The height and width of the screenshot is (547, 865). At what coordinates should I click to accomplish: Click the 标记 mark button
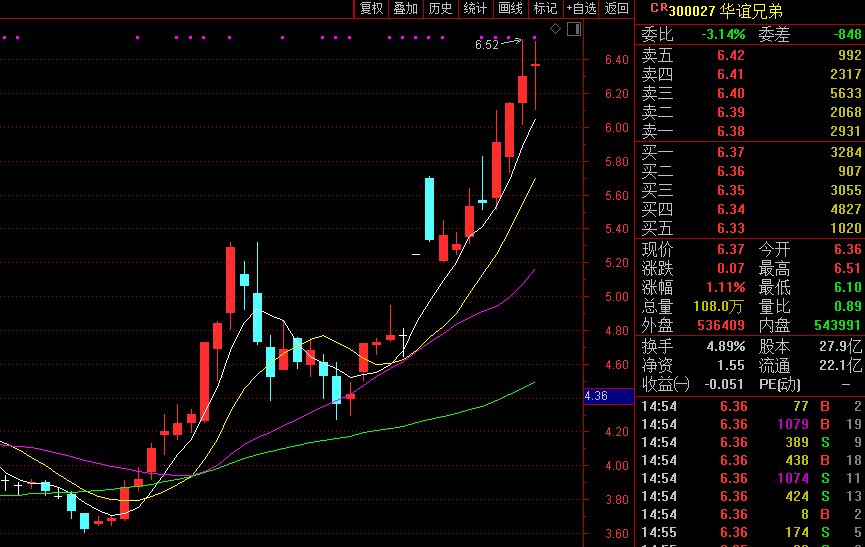pos(545,8)
